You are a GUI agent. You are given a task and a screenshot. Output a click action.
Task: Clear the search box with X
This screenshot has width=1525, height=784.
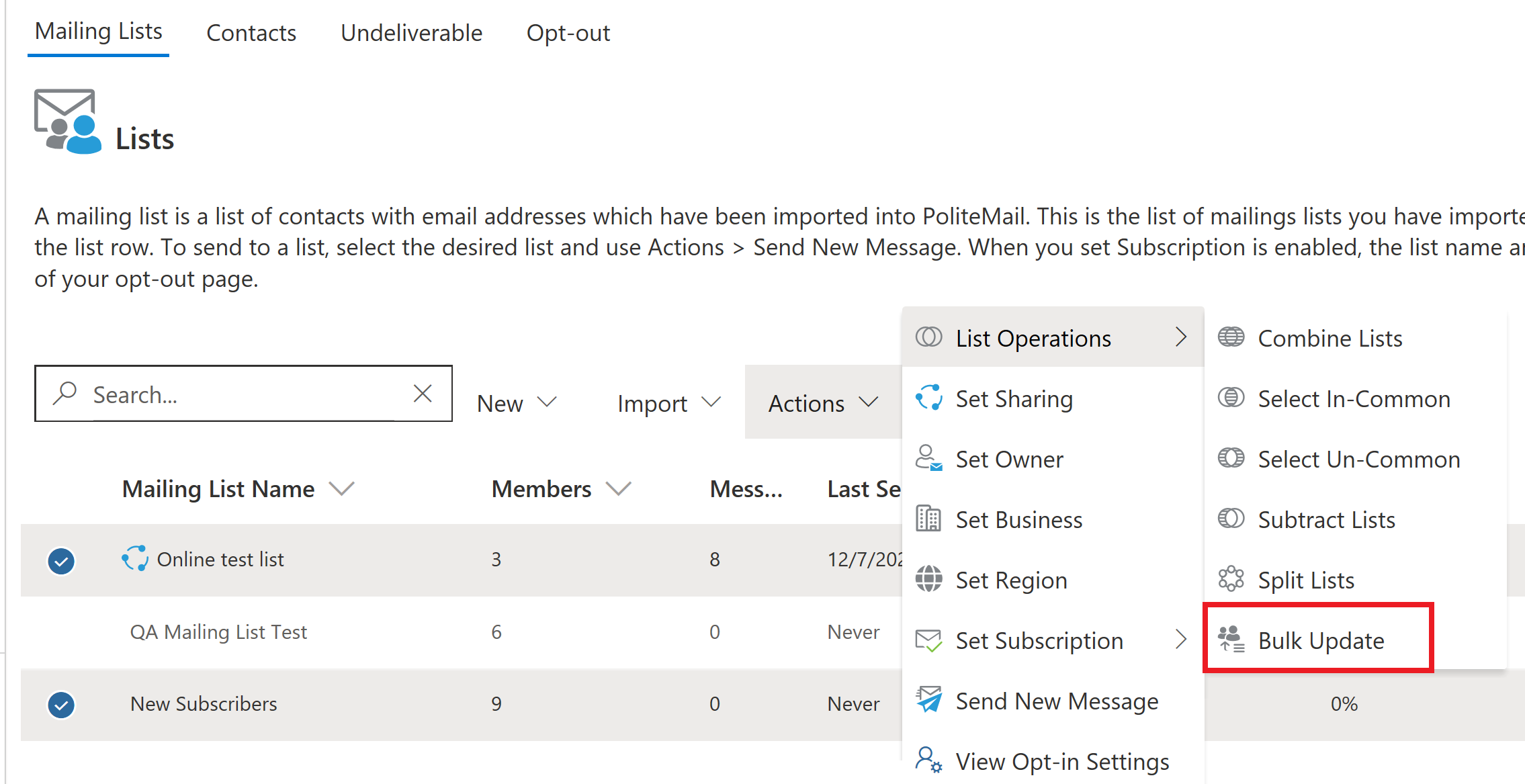coord(423,394)
